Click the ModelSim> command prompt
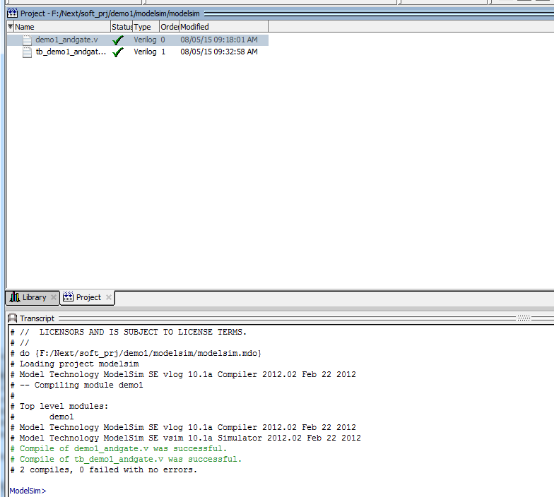This screenshot has width=554, height=498. click(28, 491)
